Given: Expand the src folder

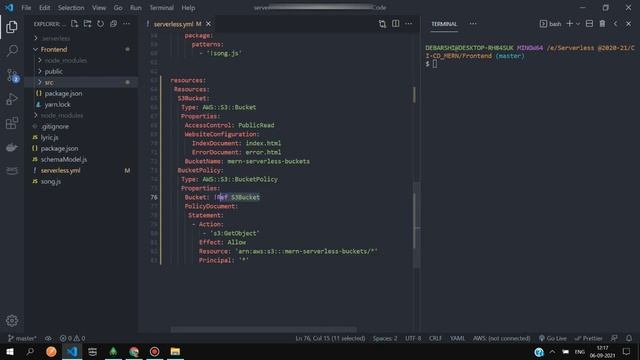Looking at the screenshot, I should pyautogui.click(x=81, y=82).
